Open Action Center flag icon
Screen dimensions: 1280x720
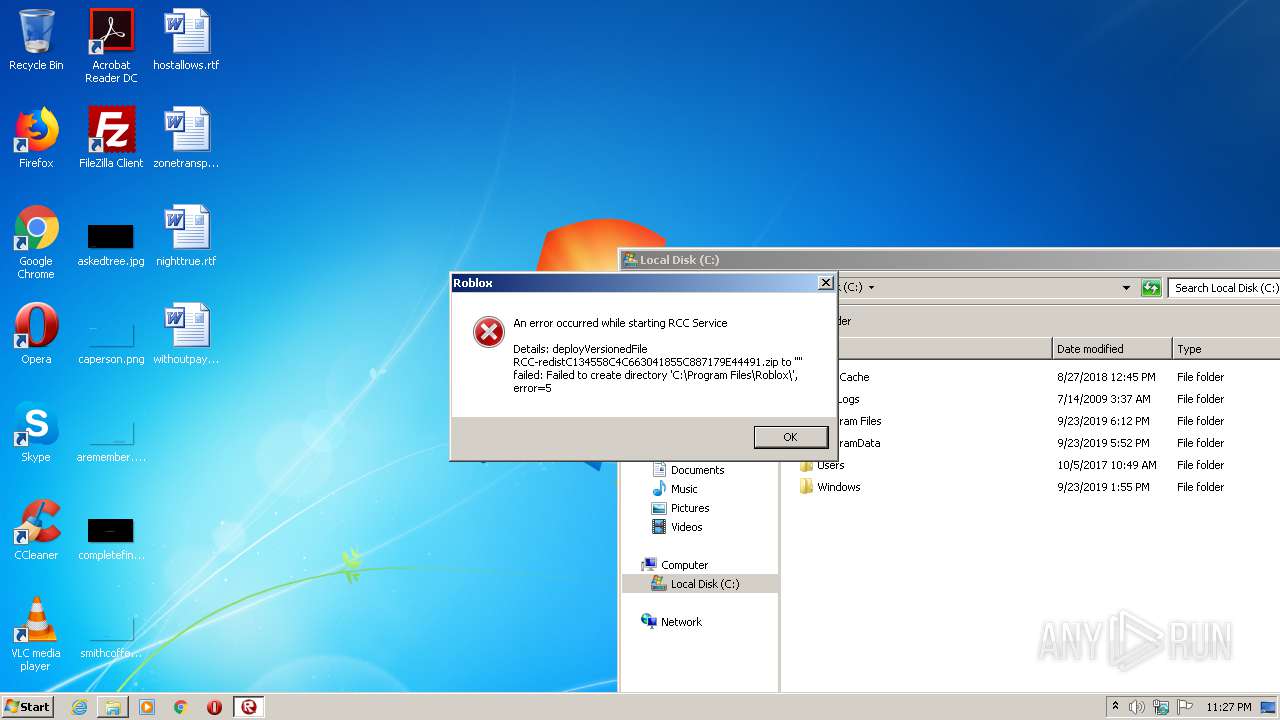coord(1185,707)
